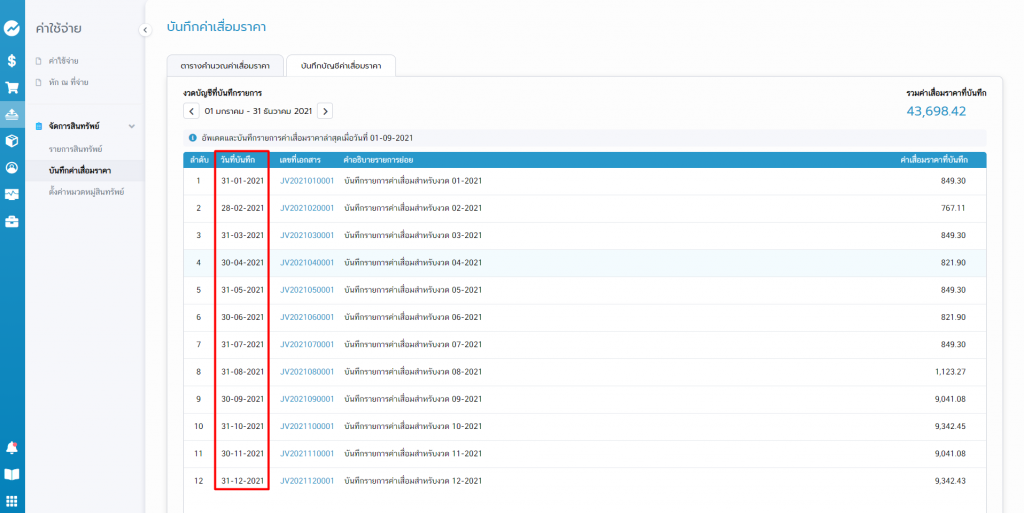This screenshot has height=513, width=1024.
Task: Open document JV2021010001
Action: (307, 181)
